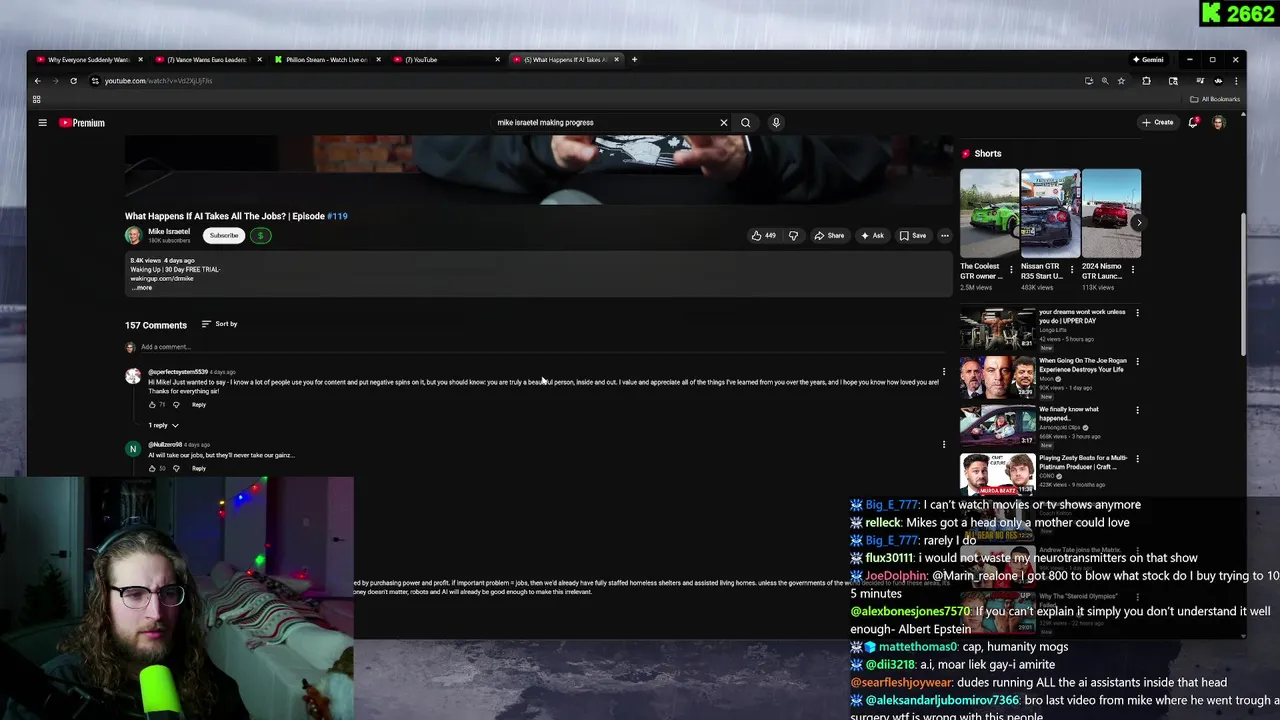Screen dimensions: 1280x720
Task: Open the All Bookmarks folder
Action: [1215, 99]
